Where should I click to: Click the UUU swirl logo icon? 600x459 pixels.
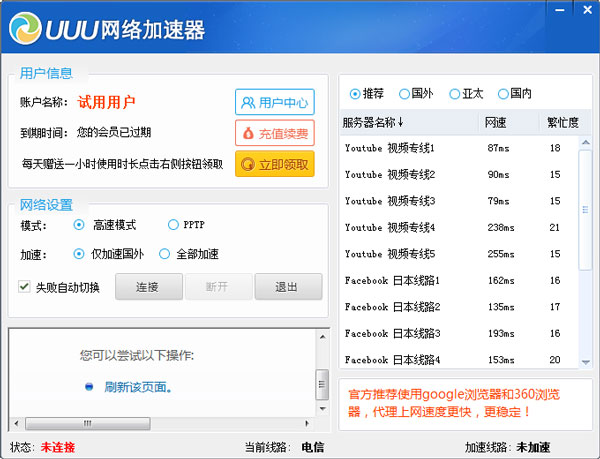click(x=25, y=28)
